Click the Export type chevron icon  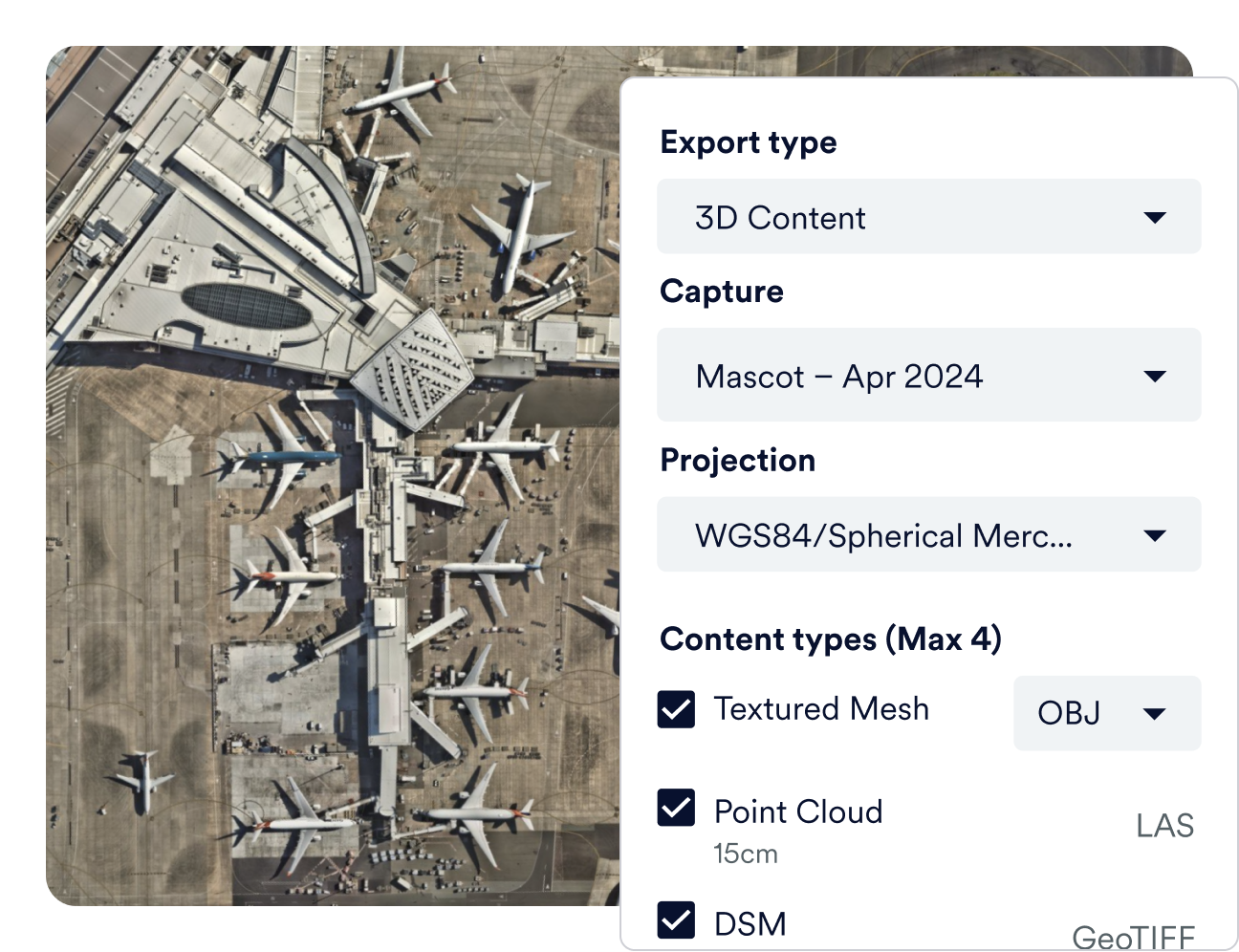coord(1157,217)
